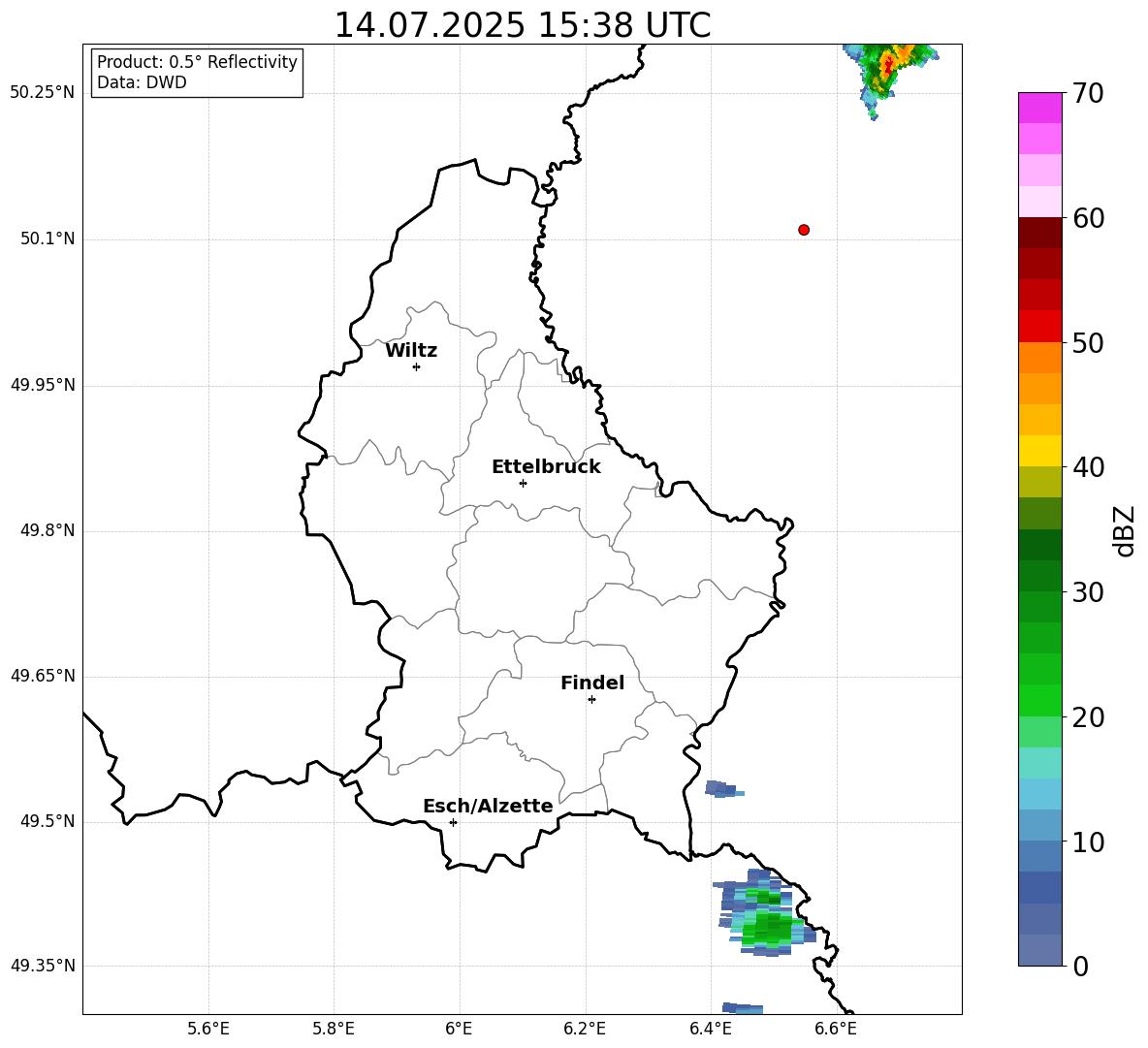Click the 5.6°E longitude label
Screen dimensions: 1148x1048
tap(208, 1029)
